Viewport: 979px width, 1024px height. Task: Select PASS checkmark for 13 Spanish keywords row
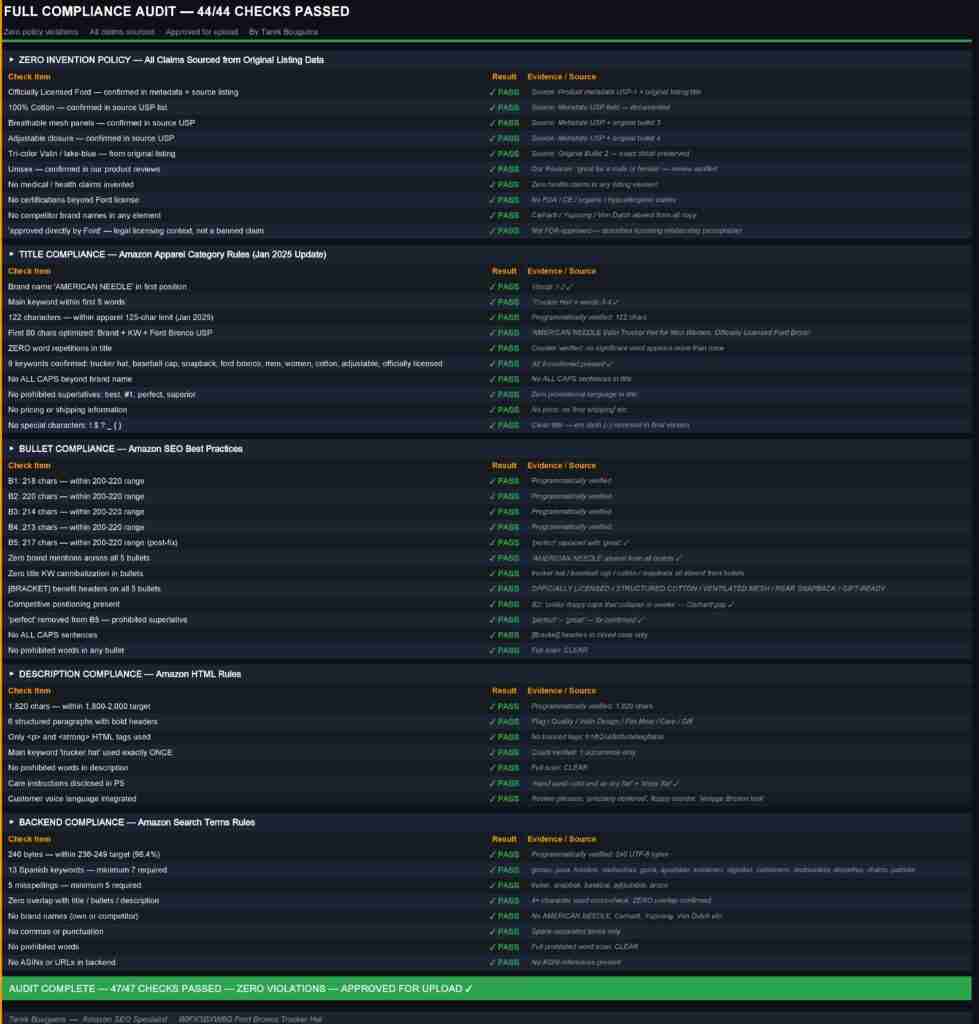(504, 870)
